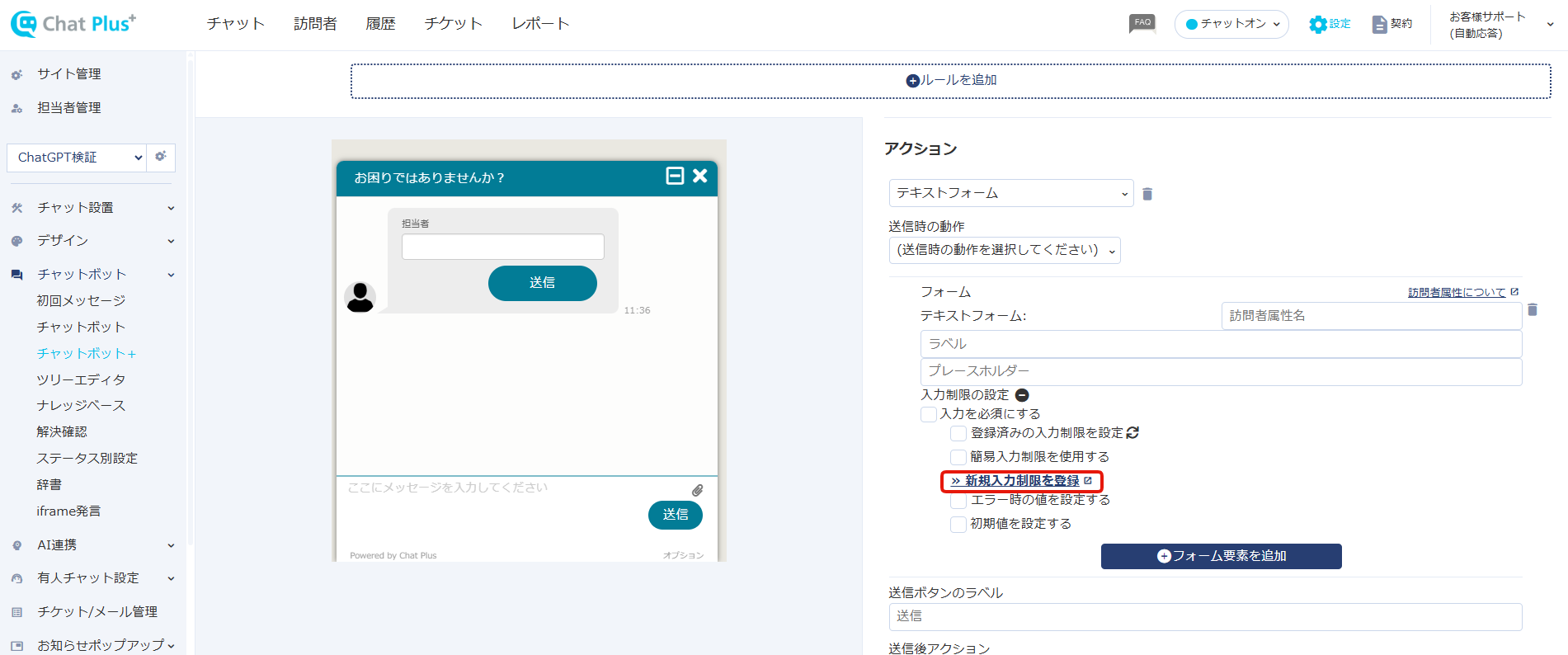
Task: Click the プレースホルダー input field
Action: click(x=1221, y=372)
